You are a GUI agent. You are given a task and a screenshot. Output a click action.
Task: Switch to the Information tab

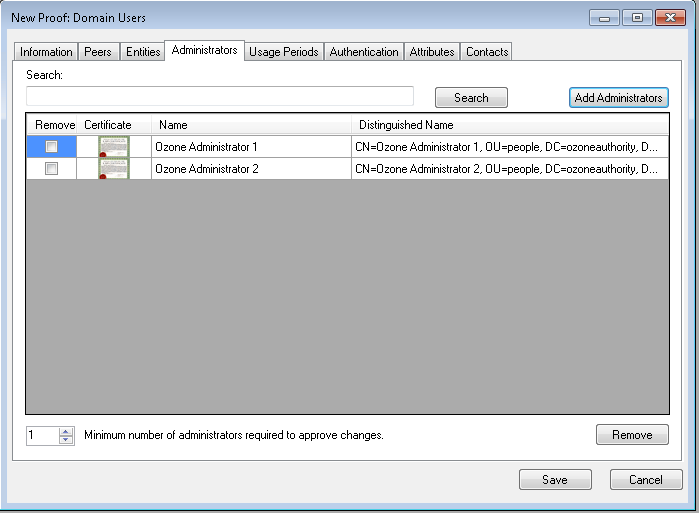click(x=46, y=52)
